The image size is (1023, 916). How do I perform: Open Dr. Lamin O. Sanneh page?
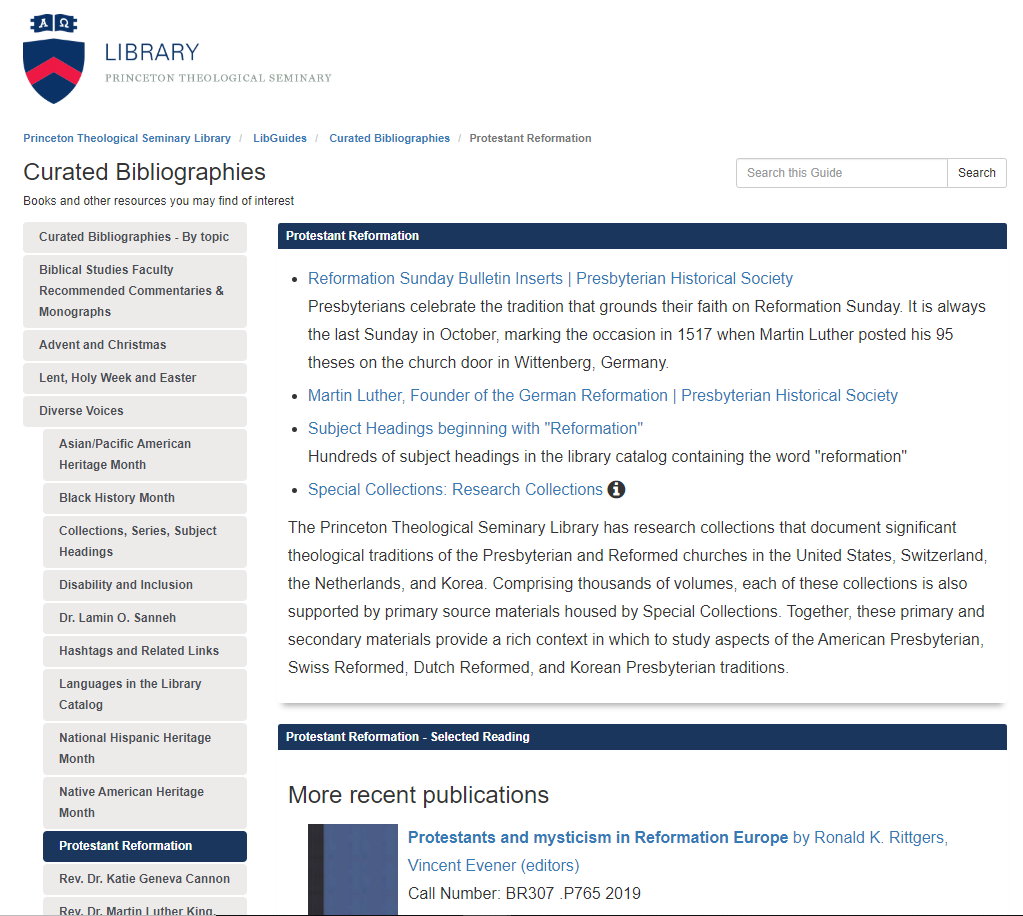(145, 618)
